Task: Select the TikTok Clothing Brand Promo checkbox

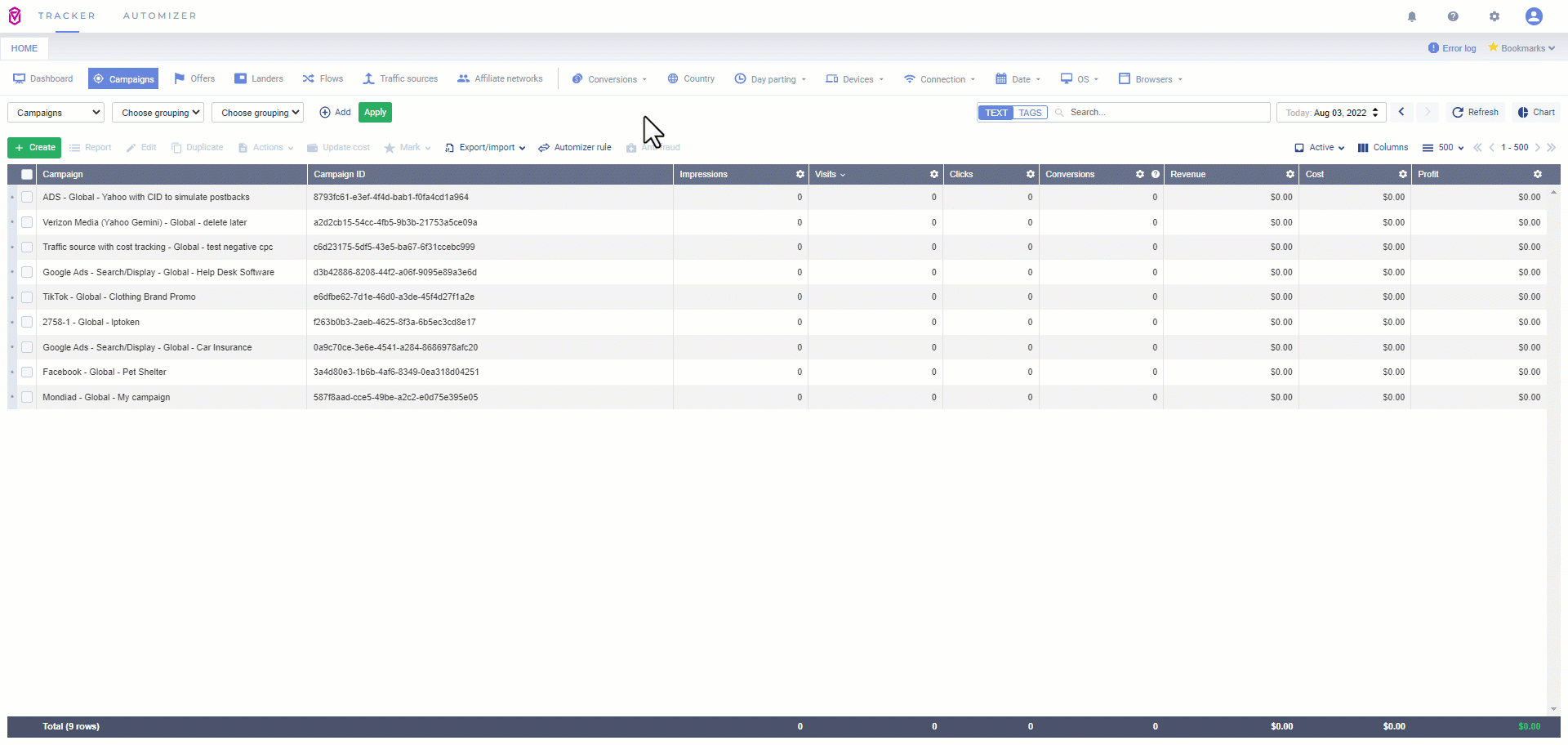Action: point(27,297)
